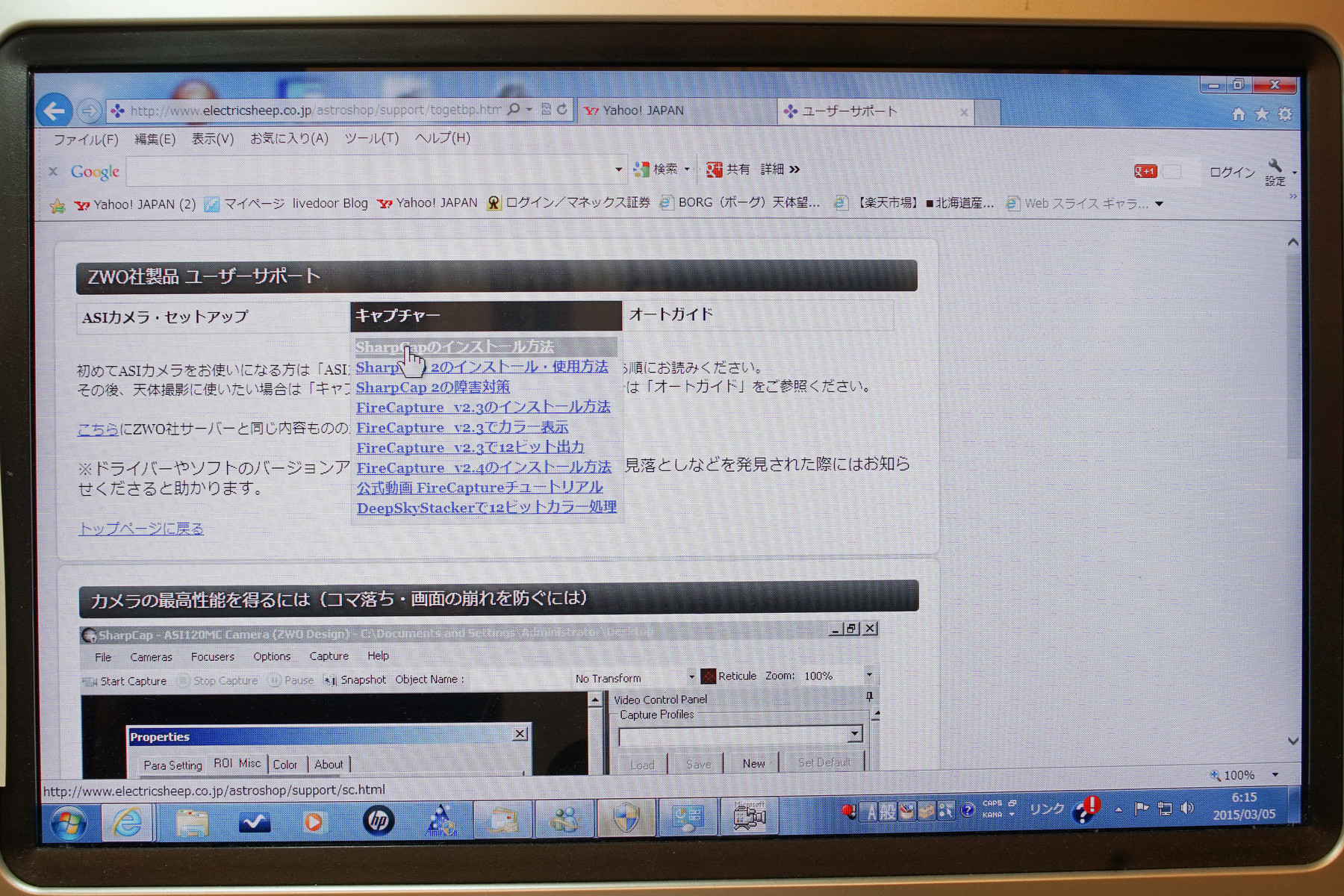Open the ヘルプ(H) menu
Image resolution: width=1344 pixels, height=896 pixels.
(443, 137)
